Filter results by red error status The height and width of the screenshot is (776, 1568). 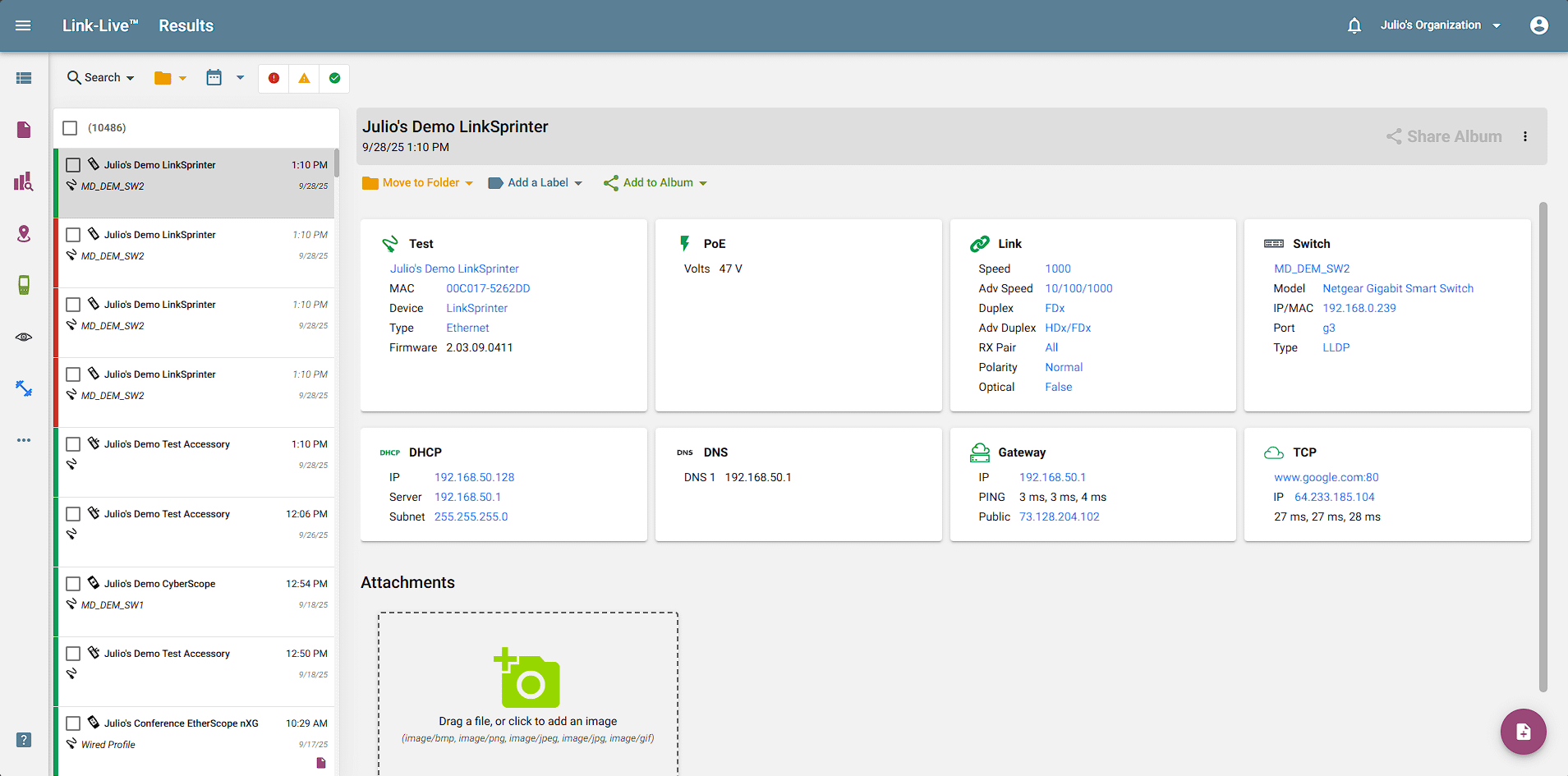[x=273, y=78]
